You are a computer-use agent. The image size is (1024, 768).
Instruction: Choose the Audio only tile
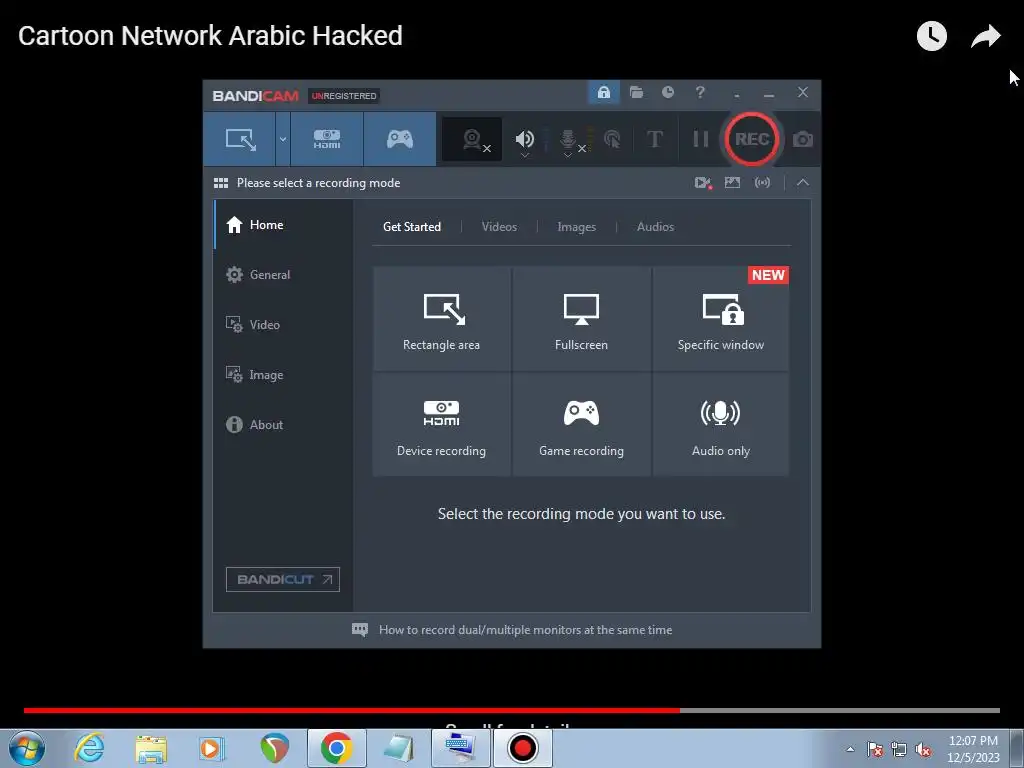pos(720,424)
